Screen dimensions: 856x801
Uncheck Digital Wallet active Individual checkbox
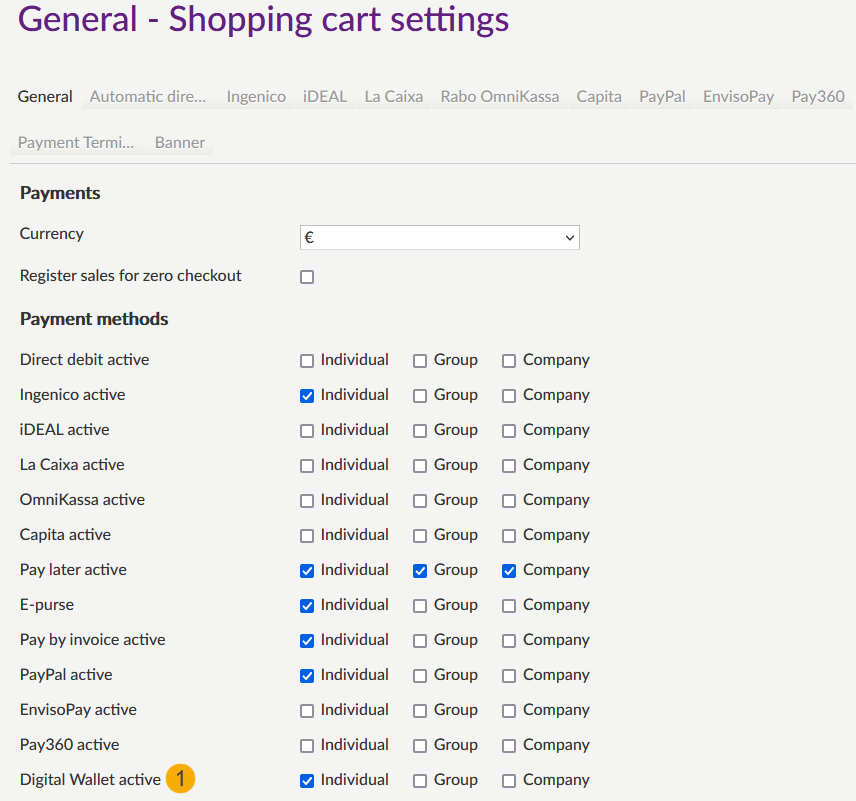[x=307, y=781]
